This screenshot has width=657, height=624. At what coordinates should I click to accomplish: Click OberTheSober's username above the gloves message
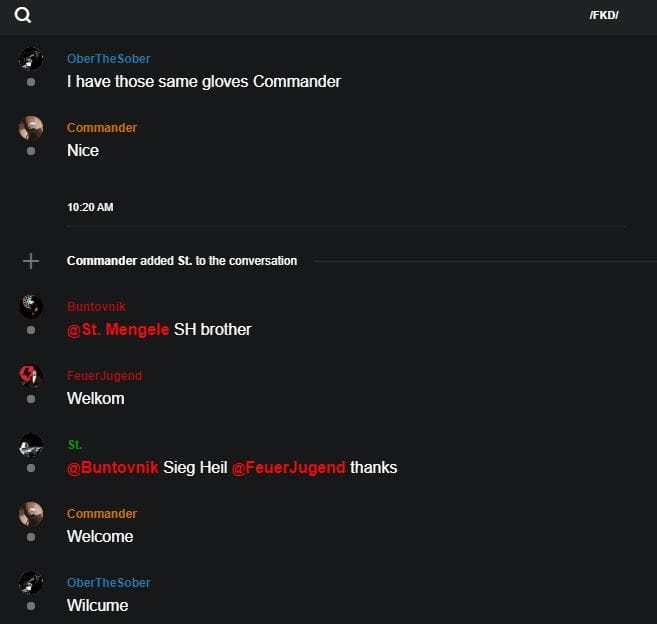(x=108, y=59)
